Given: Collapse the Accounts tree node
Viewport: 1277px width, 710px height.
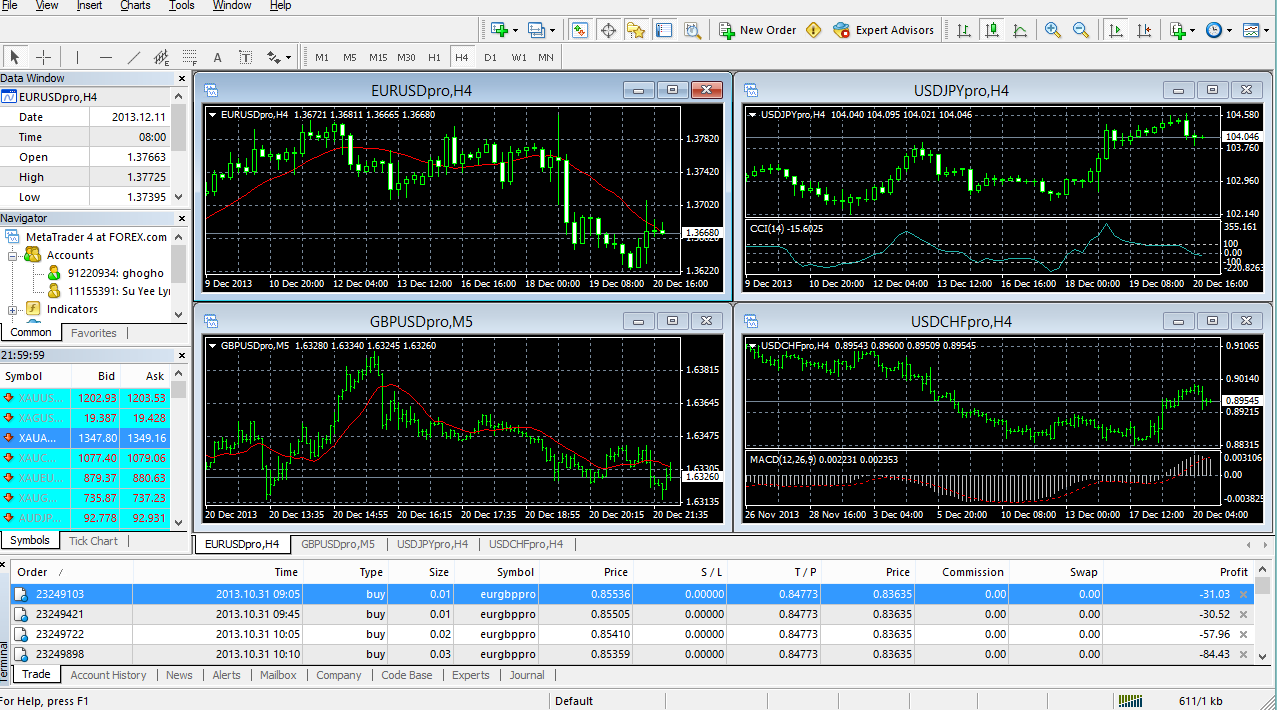Looking at the screenshot, I should pos(12,255).
